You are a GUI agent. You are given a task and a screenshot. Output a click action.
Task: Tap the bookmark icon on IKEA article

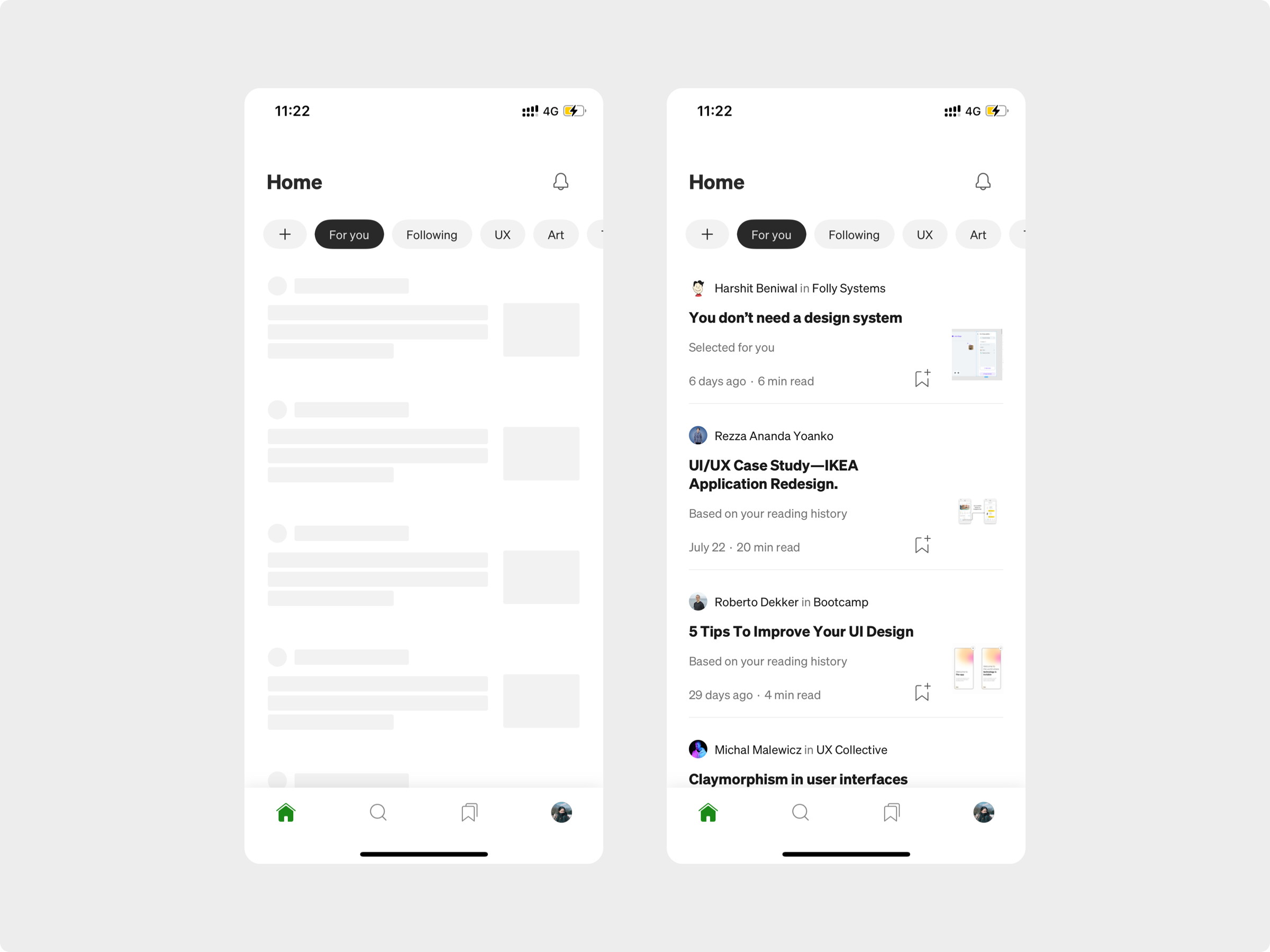(x=921, y=544)
